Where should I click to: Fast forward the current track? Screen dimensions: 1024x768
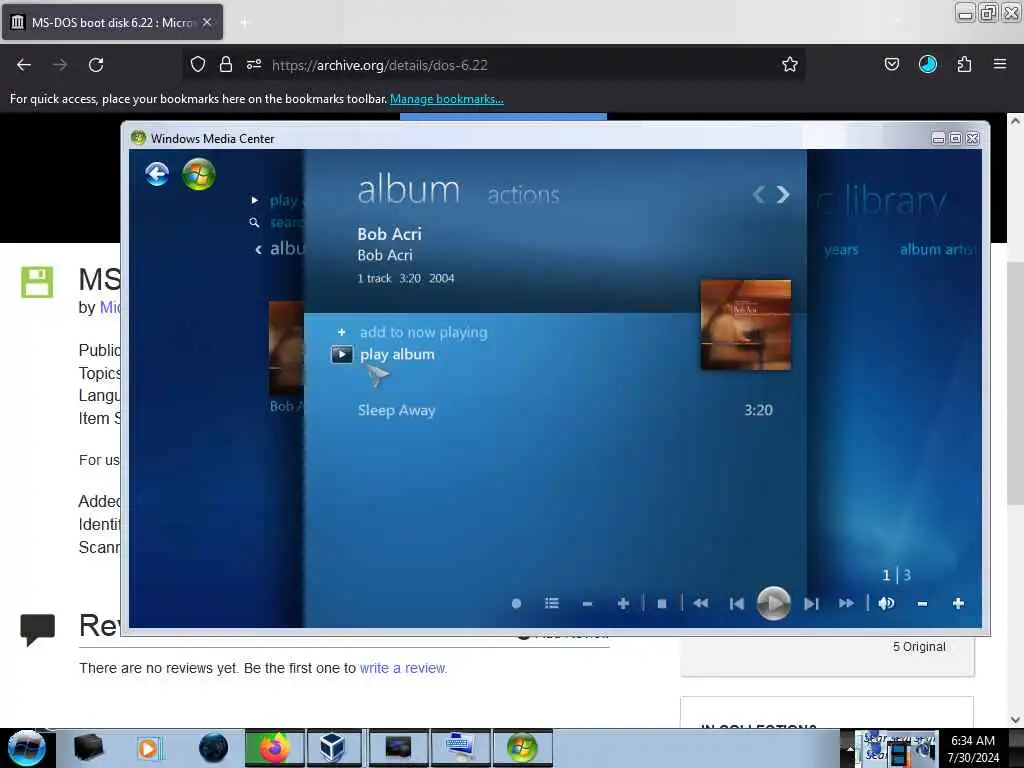pos(846,603)
